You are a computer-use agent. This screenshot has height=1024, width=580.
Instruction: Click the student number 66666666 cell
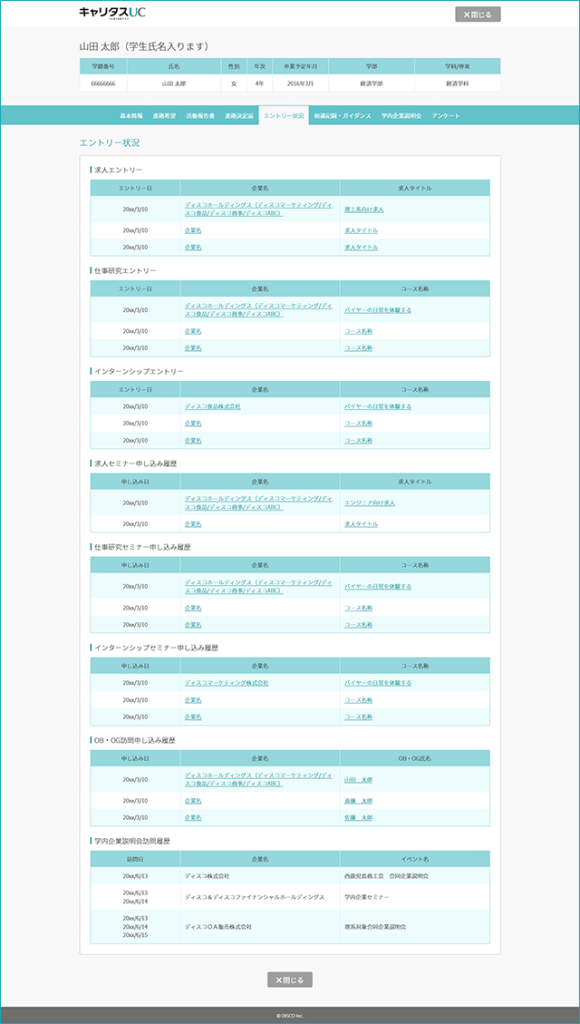pos(104,84)
